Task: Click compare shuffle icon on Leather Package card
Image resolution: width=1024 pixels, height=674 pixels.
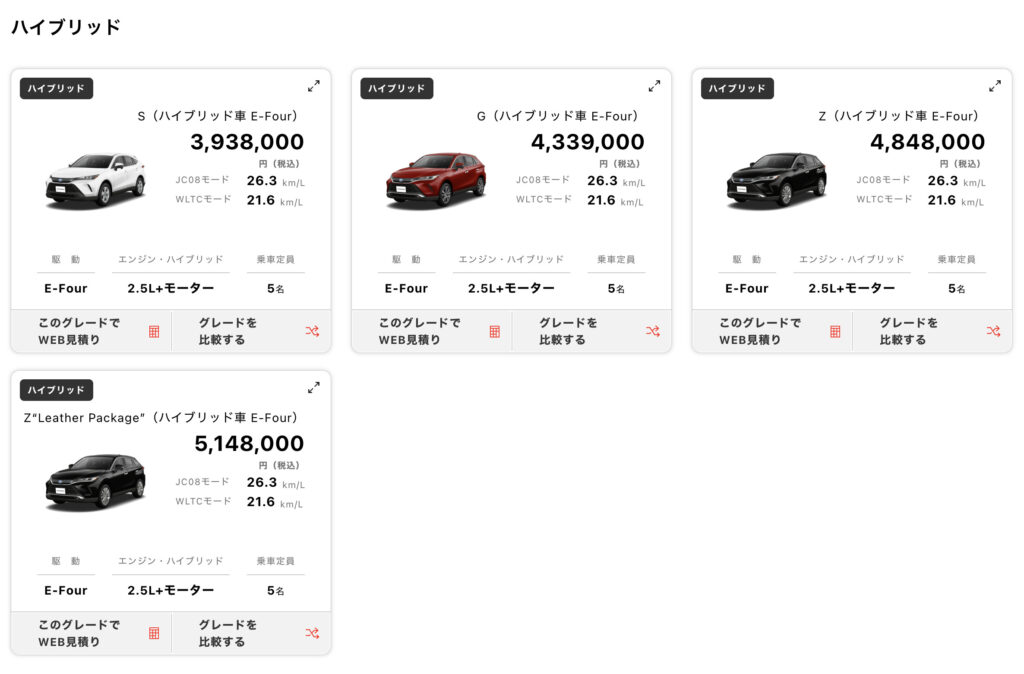Action: tap(312, 633)
